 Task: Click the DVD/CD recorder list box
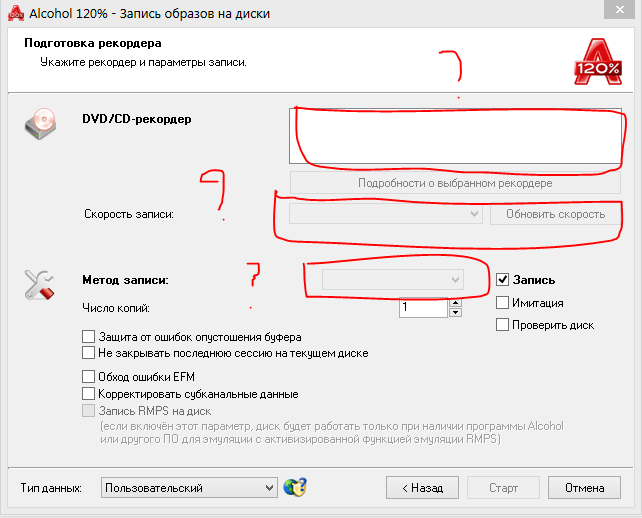455,136
